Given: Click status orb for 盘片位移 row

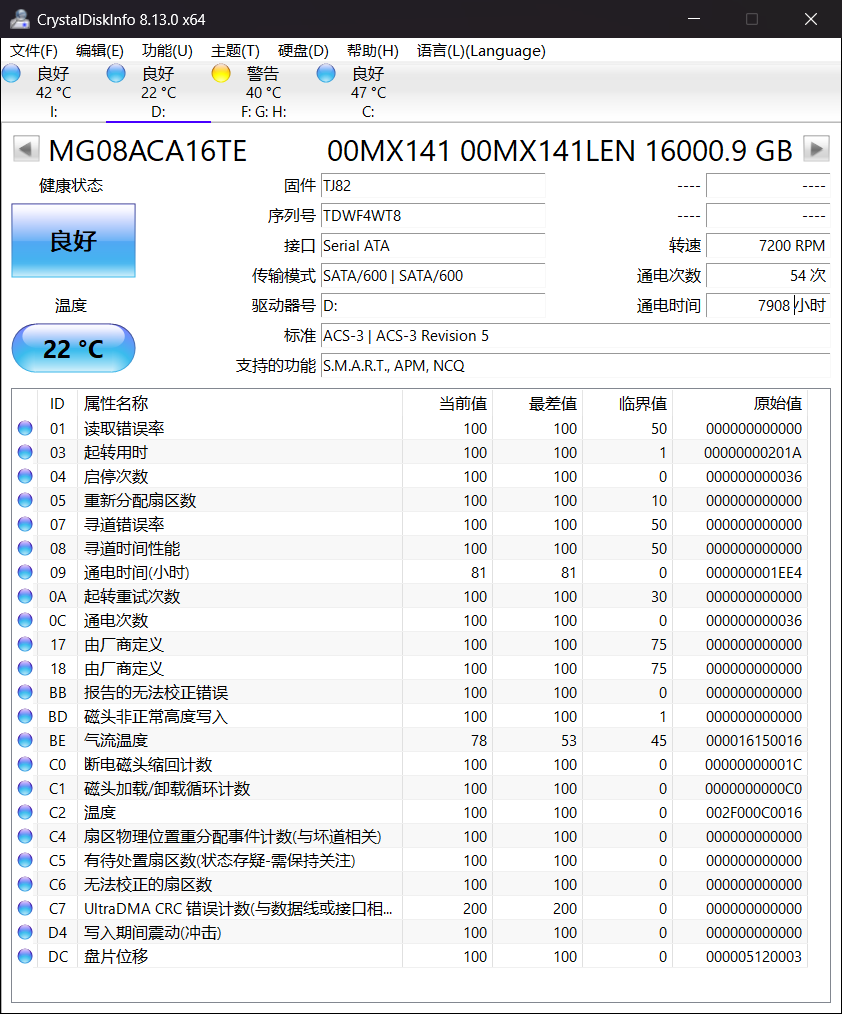Looking at the screenshot, I should tap(25, 957).
